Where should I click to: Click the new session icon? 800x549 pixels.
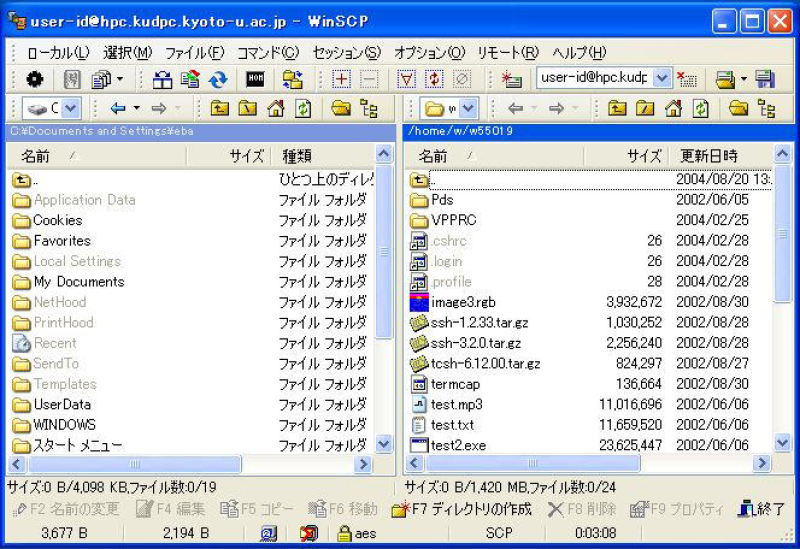tap(511, 79)
